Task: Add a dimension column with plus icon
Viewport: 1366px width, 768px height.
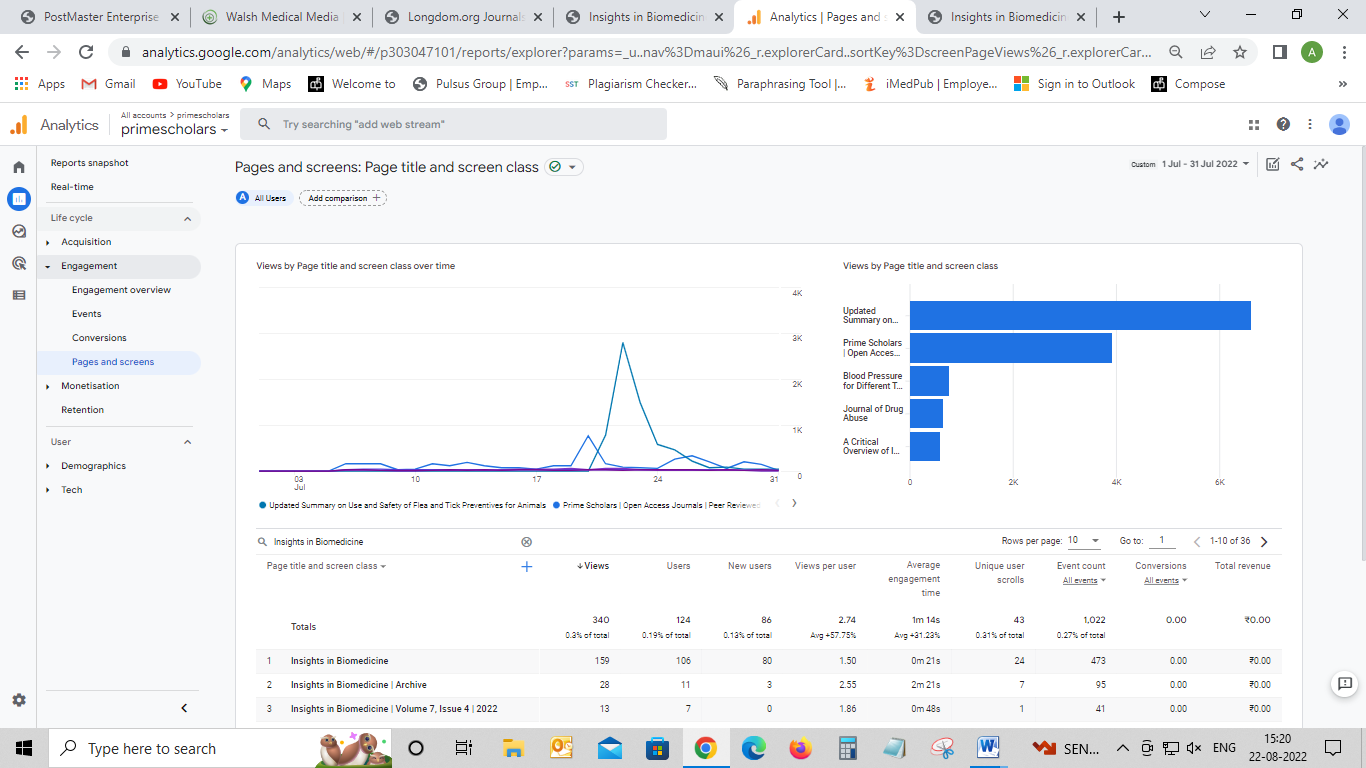Action: click(x=527, y=566)
